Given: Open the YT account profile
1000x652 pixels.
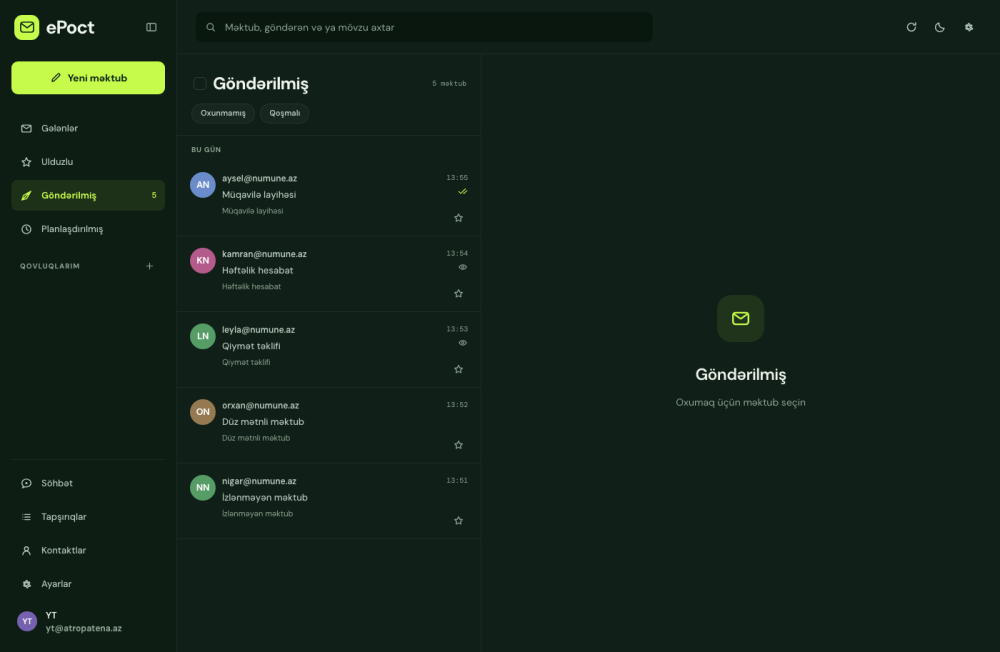Looking at the screenshot, I should [88, 621].
